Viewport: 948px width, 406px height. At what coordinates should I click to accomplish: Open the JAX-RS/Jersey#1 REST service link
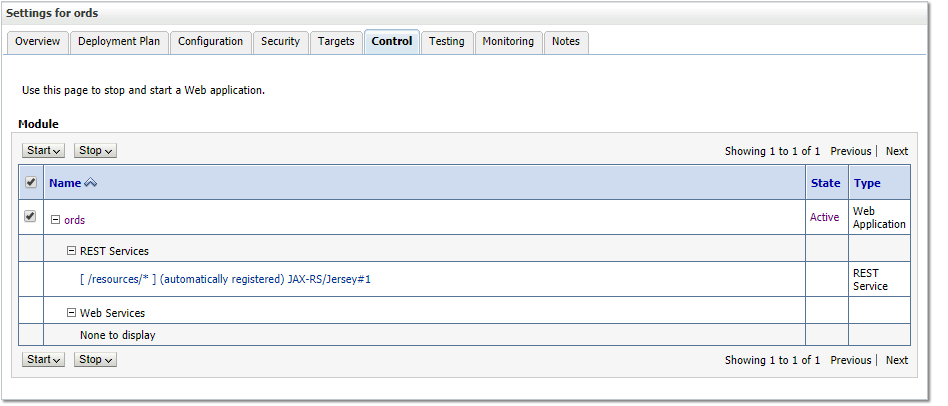pos(225,280)
